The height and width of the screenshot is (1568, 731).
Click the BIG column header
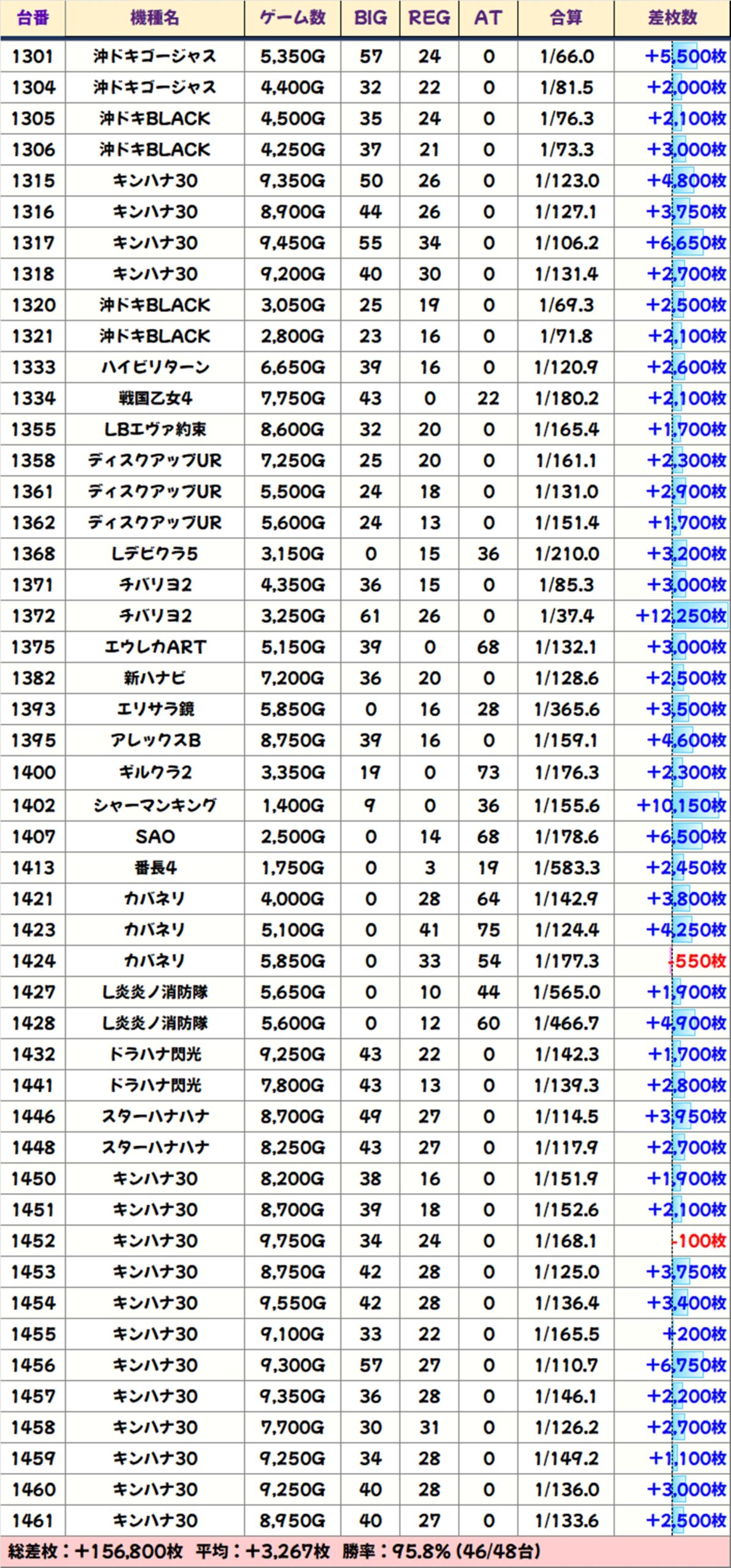[x=370, y=18]
